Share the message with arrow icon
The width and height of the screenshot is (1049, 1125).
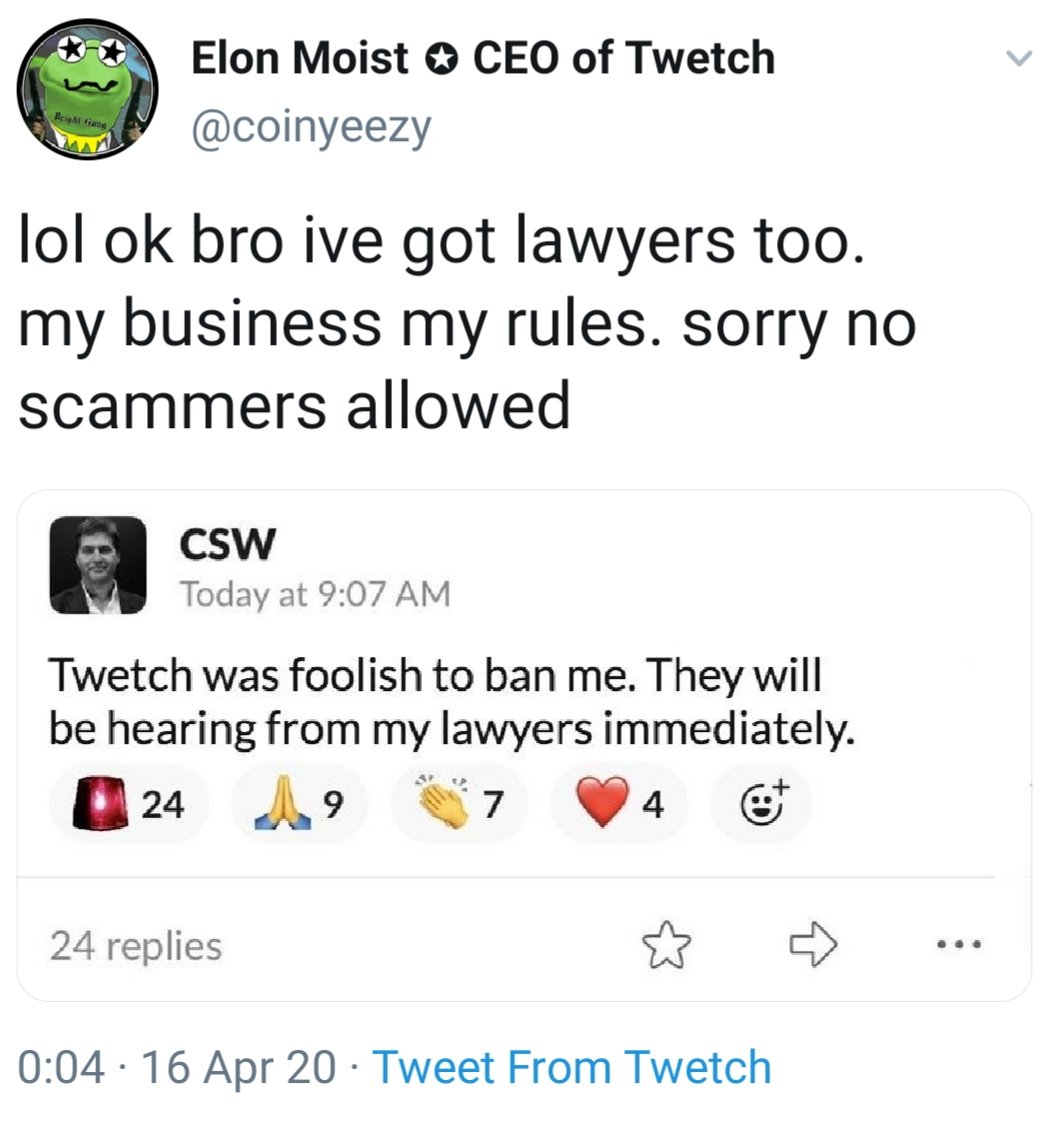[x=813, y=945]
